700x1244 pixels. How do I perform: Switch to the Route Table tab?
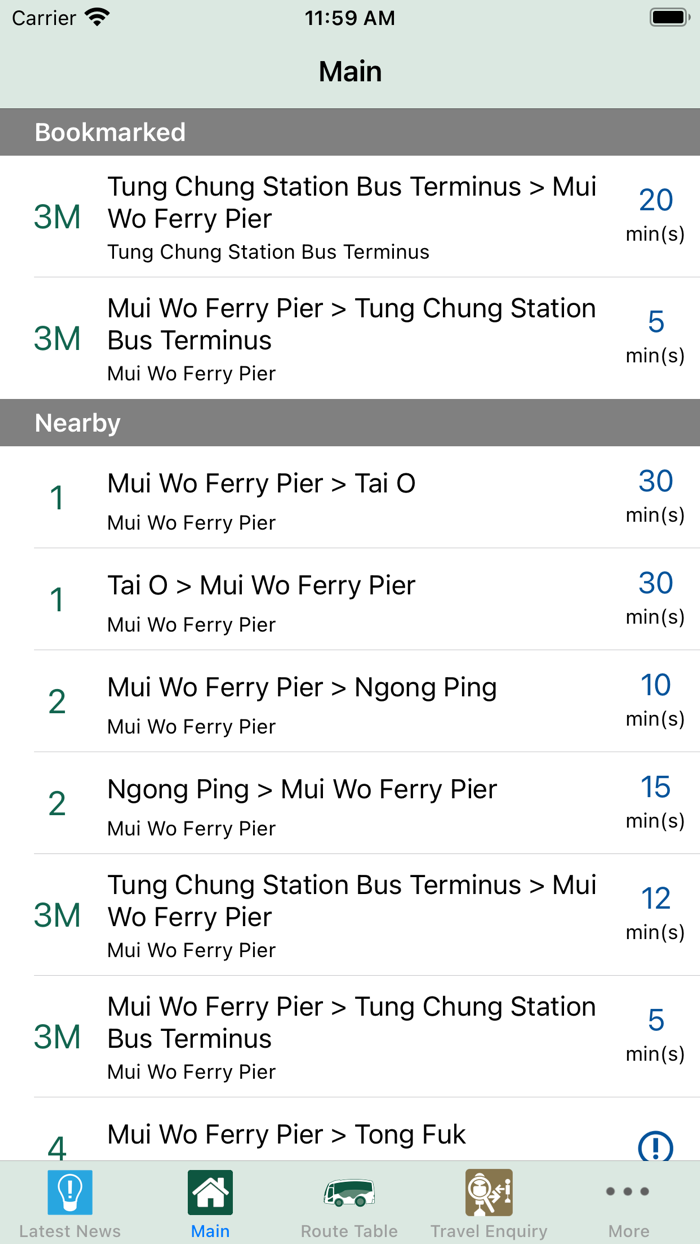click(349, 1204)
